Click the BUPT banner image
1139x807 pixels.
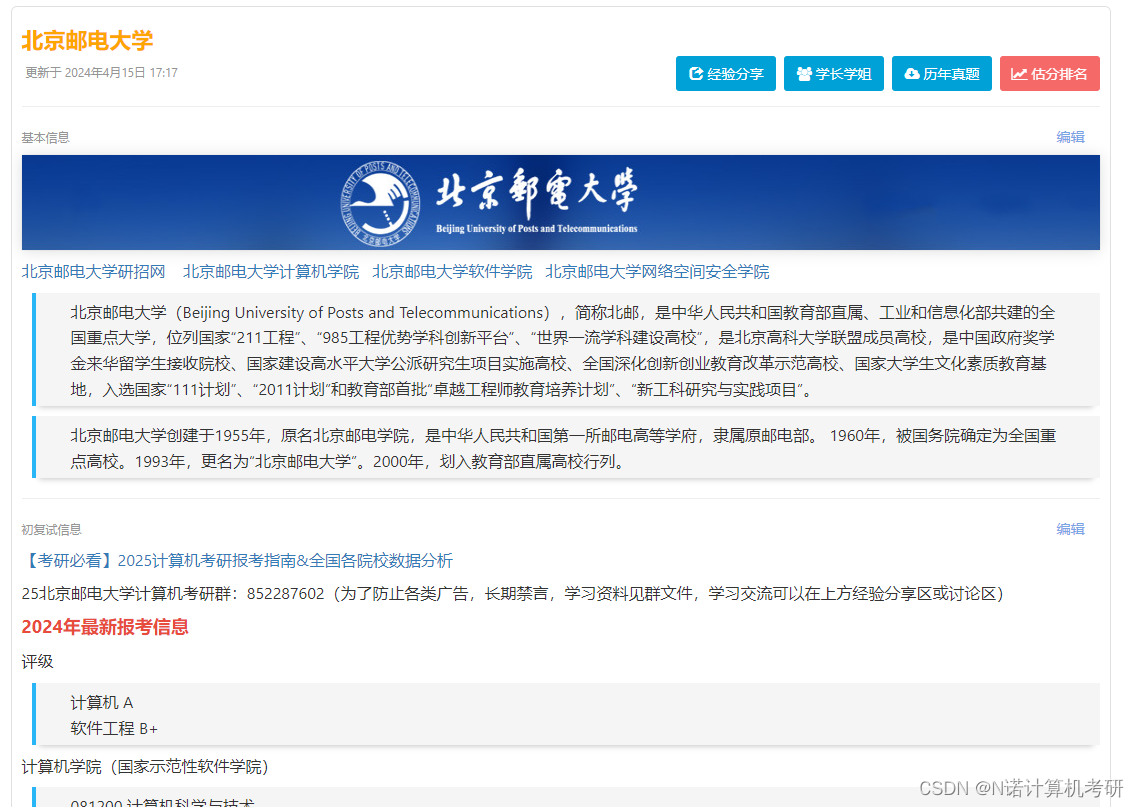coord(561,203)
